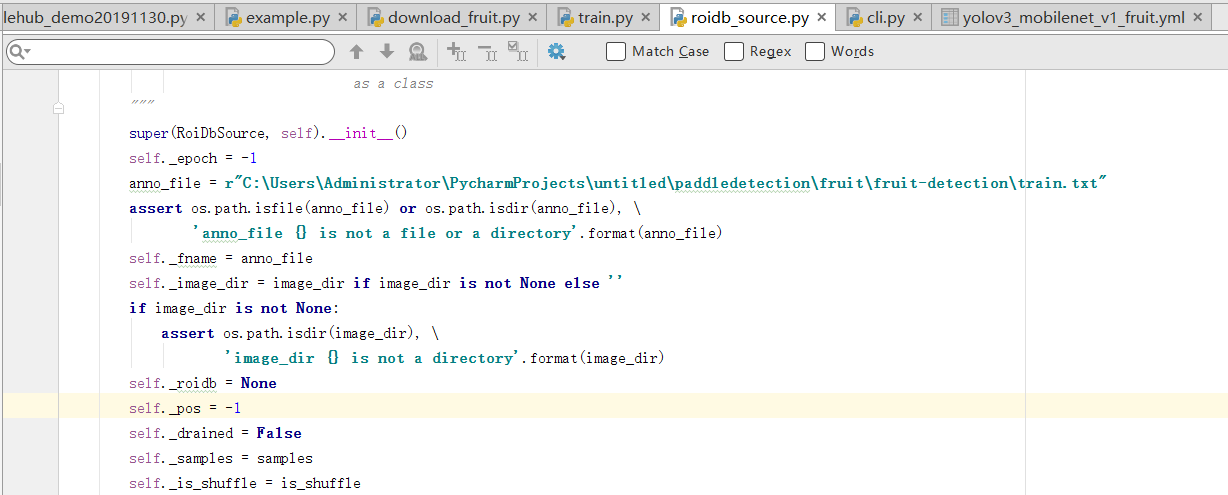Viewport: 1228px width, 495px height.
Task: Switch to the lehub_demo20191130.py tab
Action: [x=106, y=17]
